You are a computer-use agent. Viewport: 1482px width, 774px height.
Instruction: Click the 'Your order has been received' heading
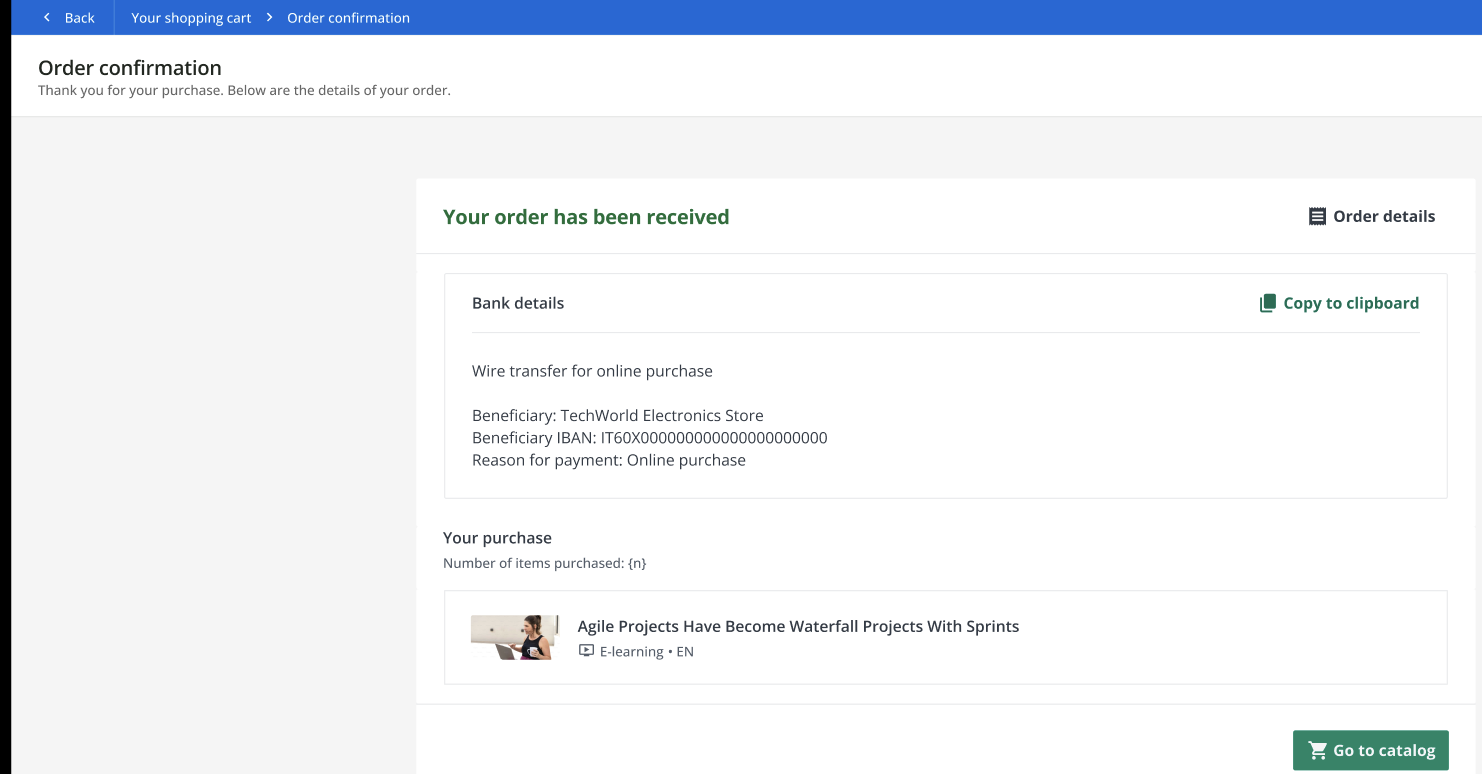click(x=586, y=217)
